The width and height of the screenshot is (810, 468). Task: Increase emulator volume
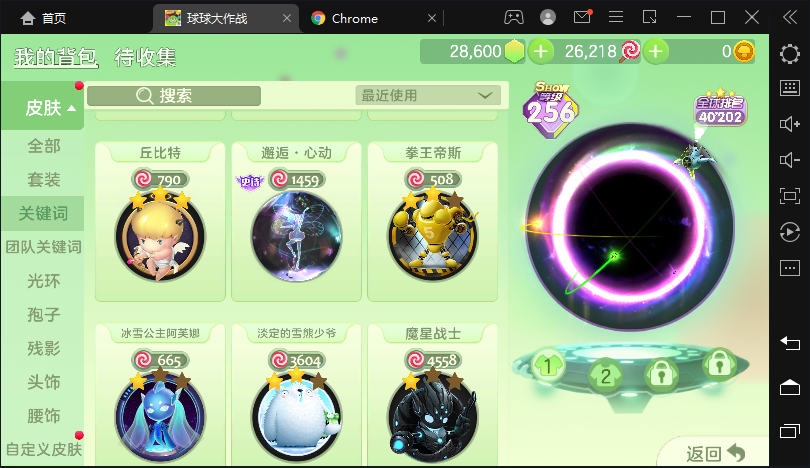(789, 124)
